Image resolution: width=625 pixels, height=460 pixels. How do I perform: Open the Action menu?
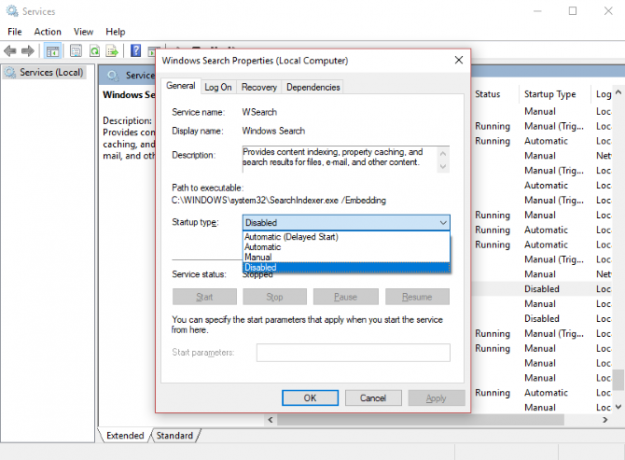pyautogui.click(x=47, y=31)
